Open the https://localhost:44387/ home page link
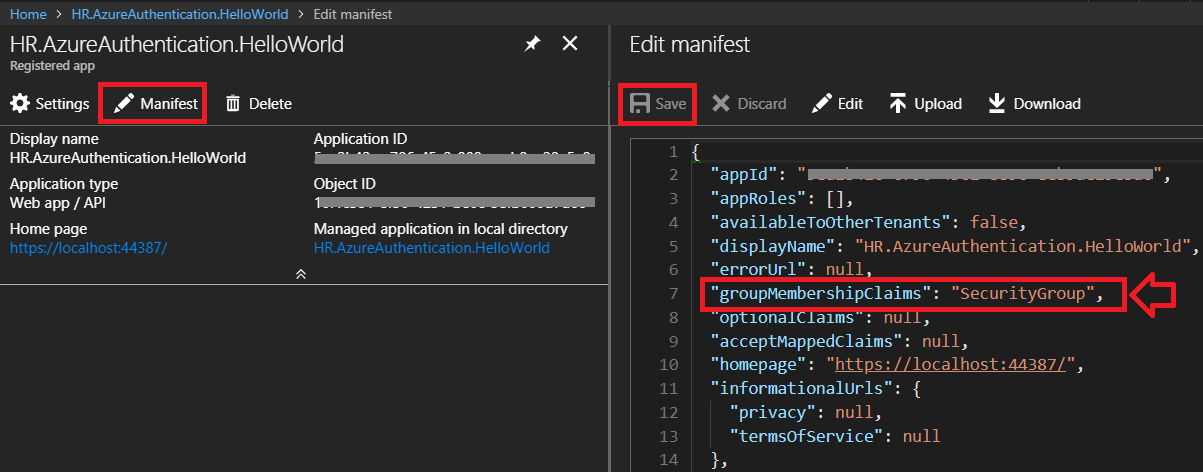The width and height of the screenshot is (1203, 472). tap(88, 248)
